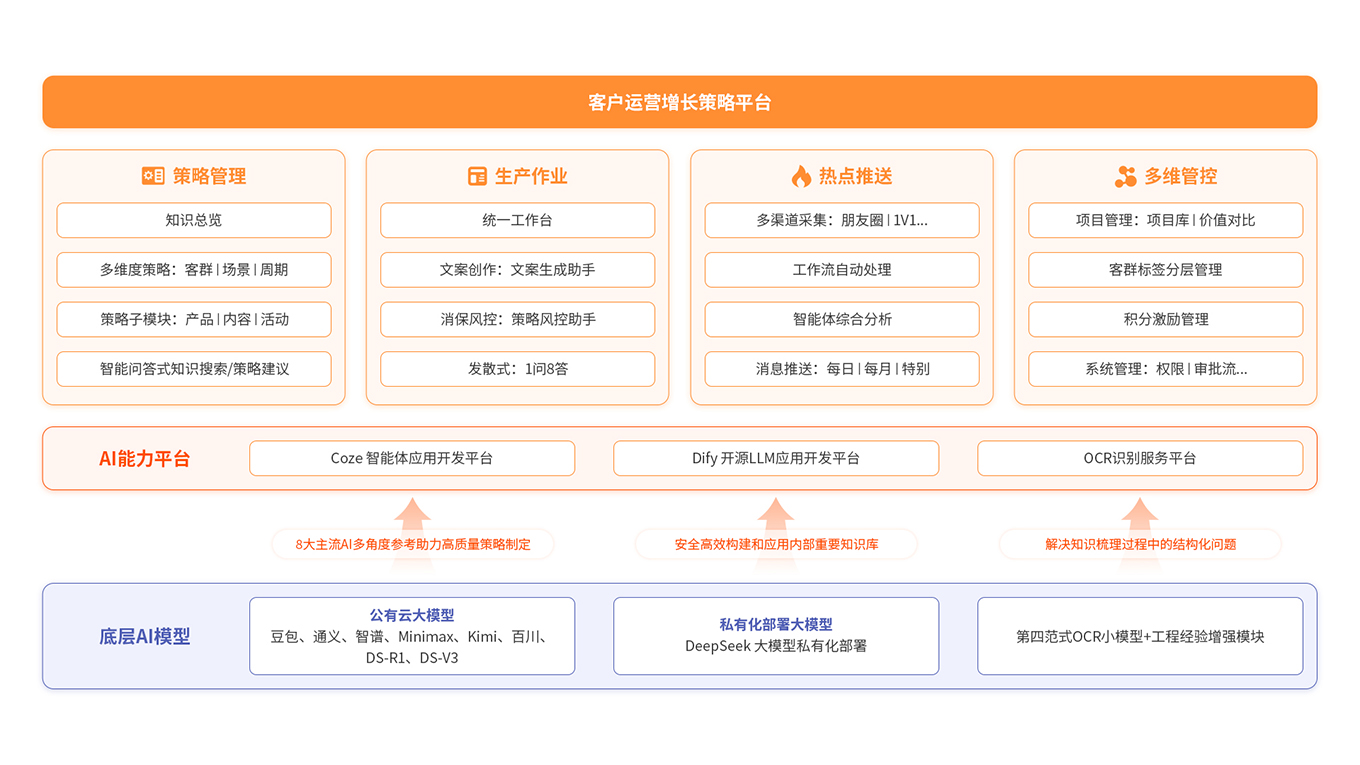Select OCR识别服务平台 in AI能力平台
1360x765 pixels.
click(1141, 458)
